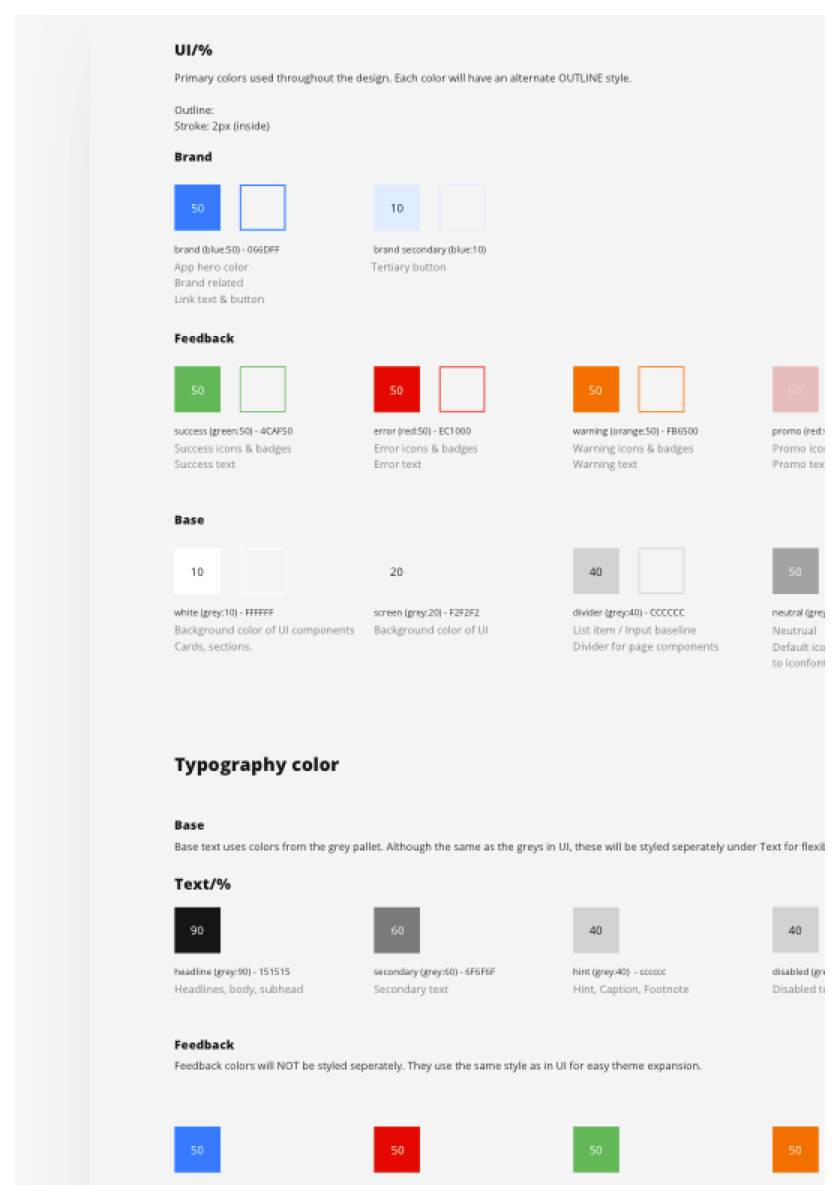Screen dimensions: 840x1200
Task: Click the green outline success swatch
Action: point(262,390)
